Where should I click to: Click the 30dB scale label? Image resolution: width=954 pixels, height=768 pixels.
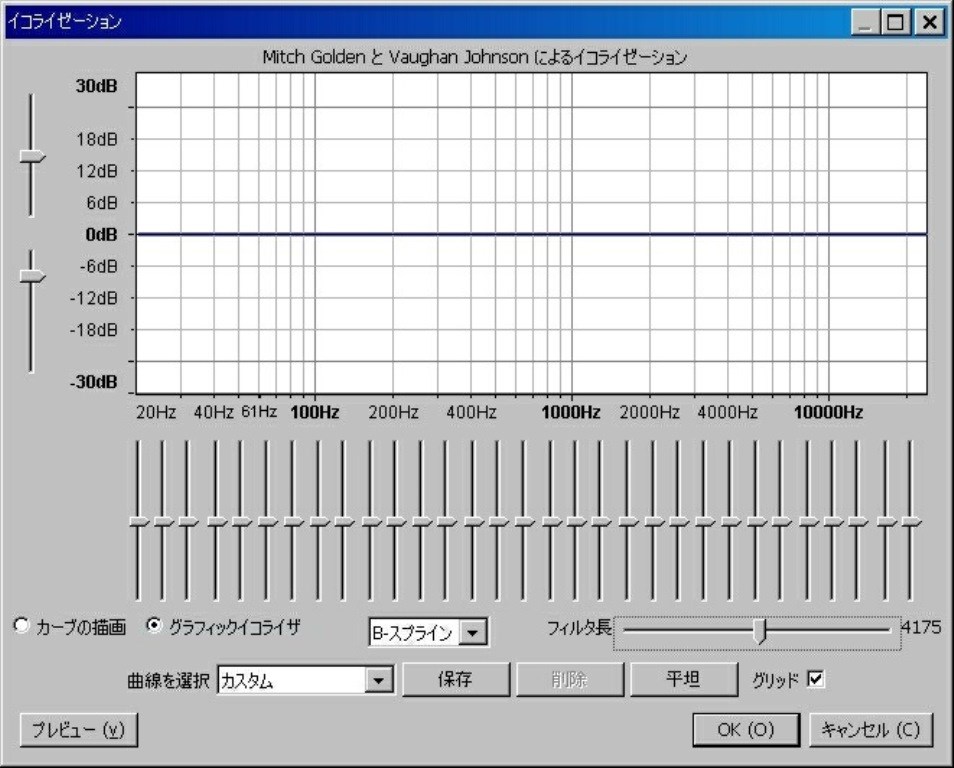click(97, 86)
